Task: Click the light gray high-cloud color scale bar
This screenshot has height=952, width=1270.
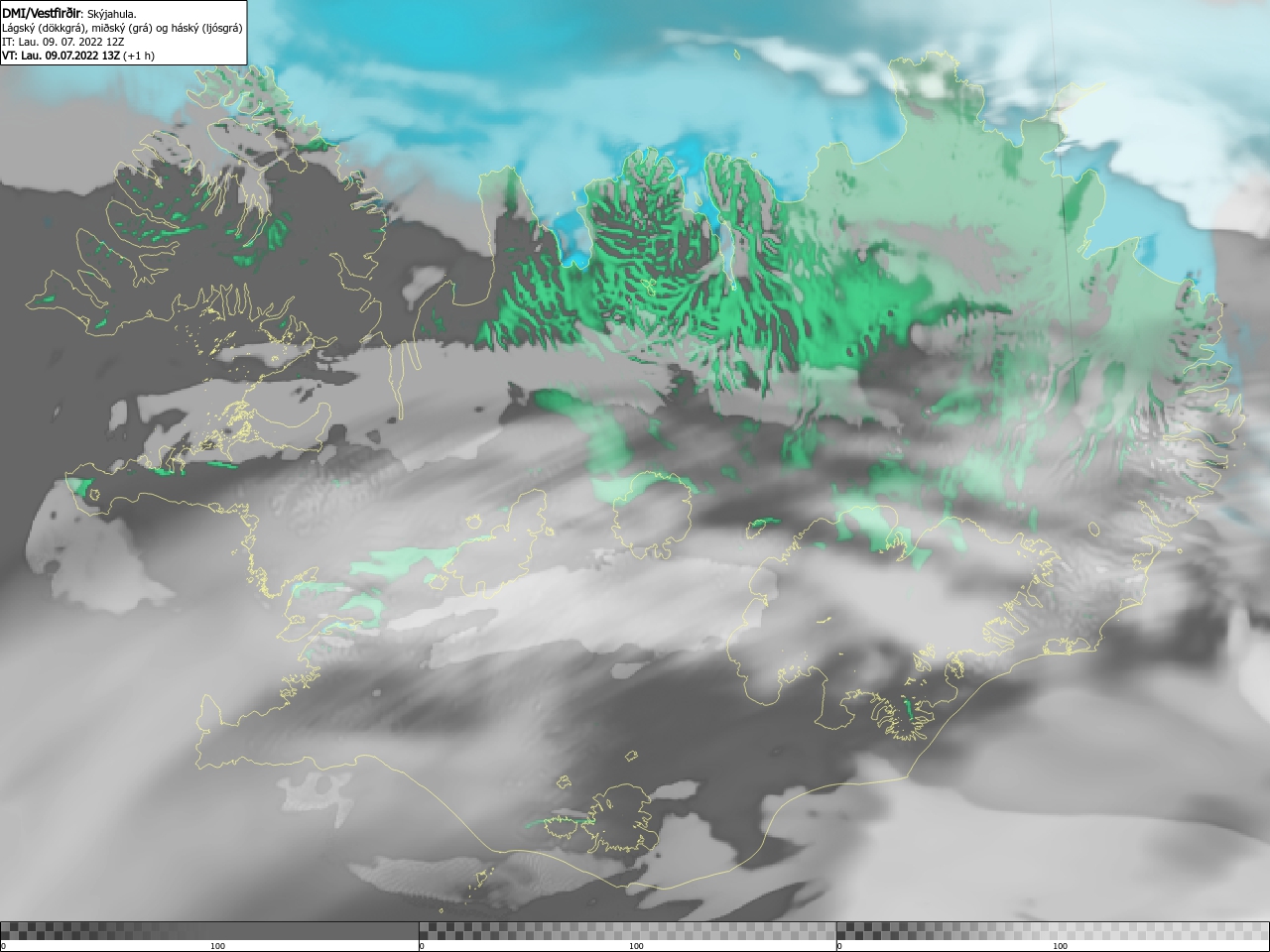Action: [x=1053, y=930]
